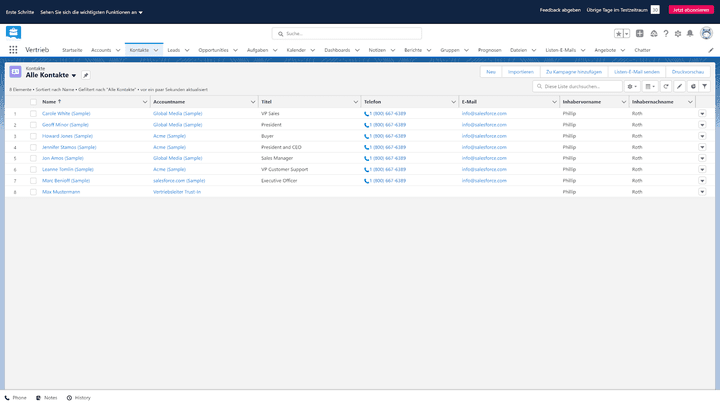Click the refresh list button

[x=666, y=87]
